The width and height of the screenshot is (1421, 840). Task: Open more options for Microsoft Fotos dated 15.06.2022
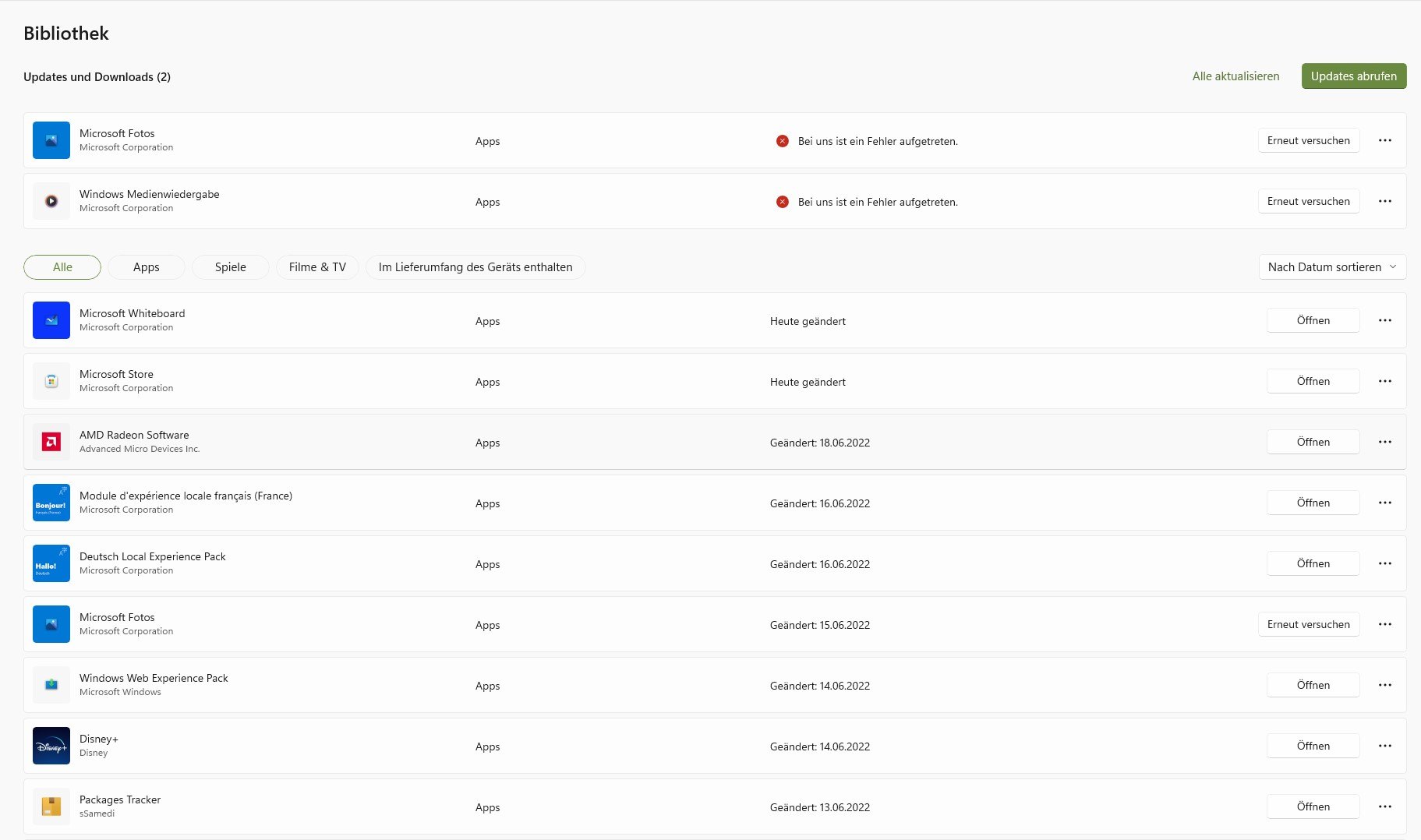click(1385, 624)
